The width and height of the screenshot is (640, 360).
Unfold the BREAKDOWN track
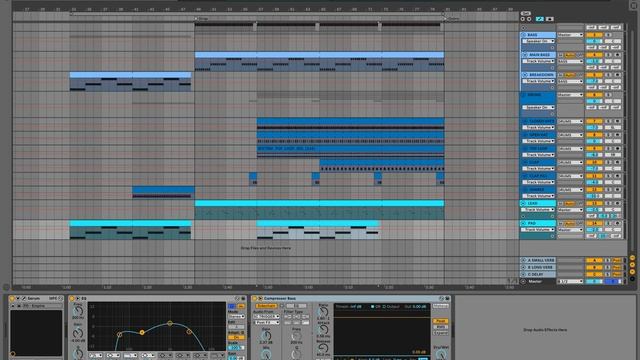(x=525, y=75)
